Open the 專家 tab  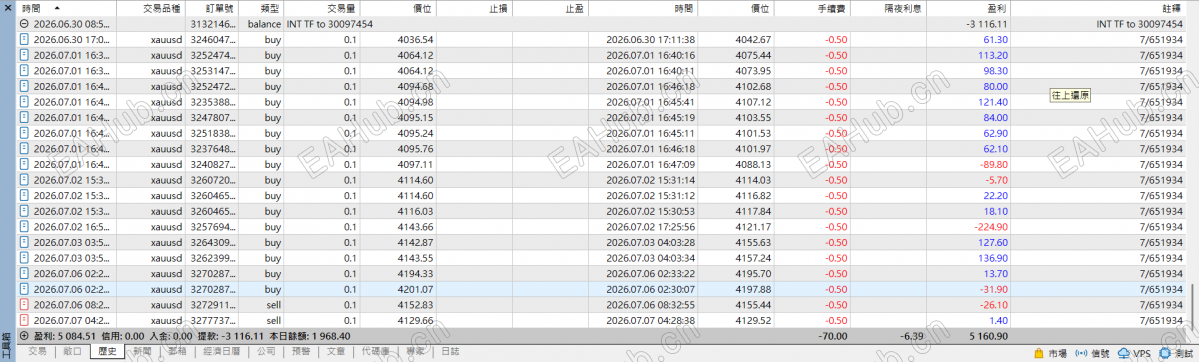(x=415, y=352)
